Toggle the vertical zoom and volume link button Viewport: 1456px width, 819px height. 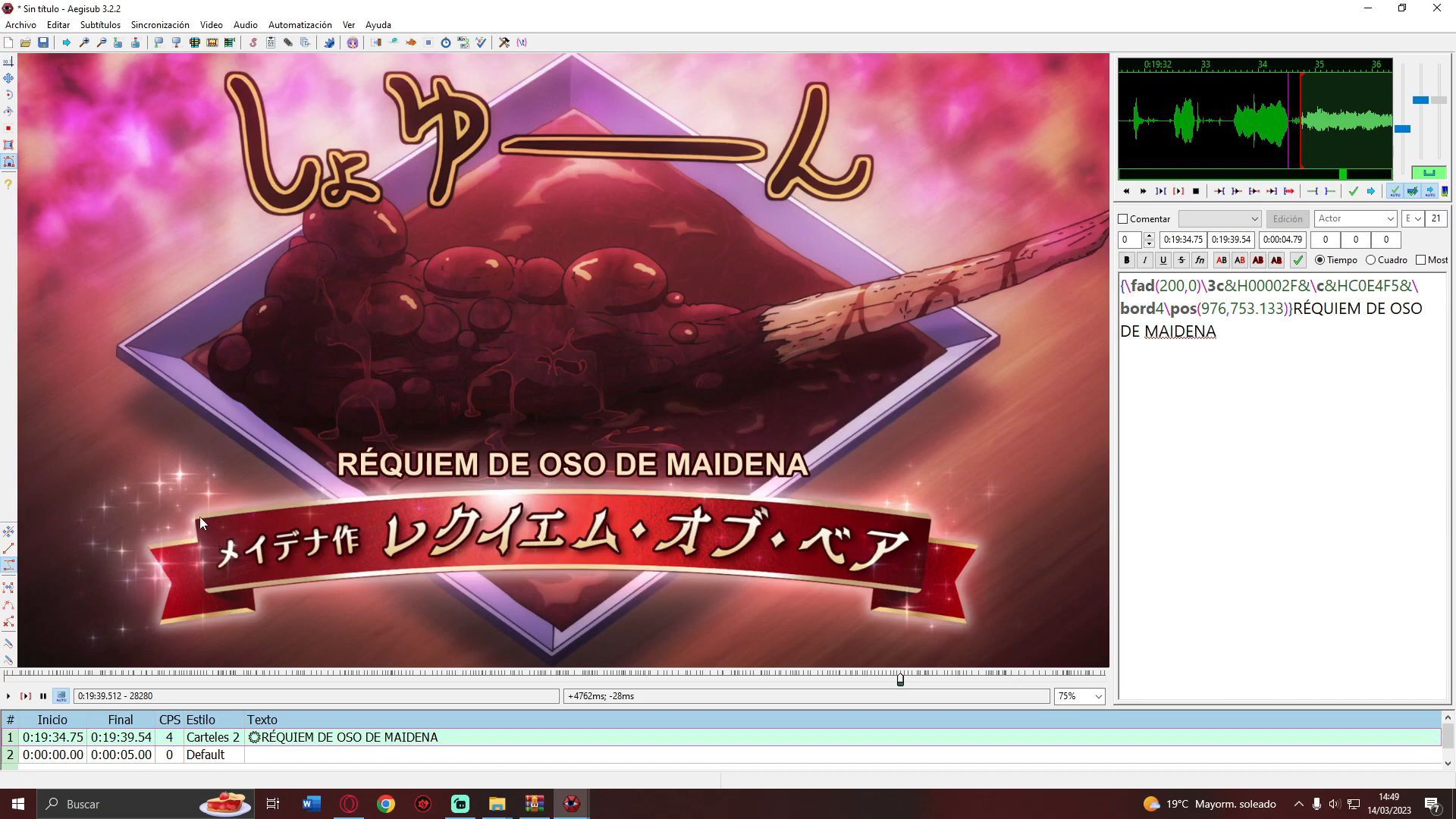coord(1429,173)
